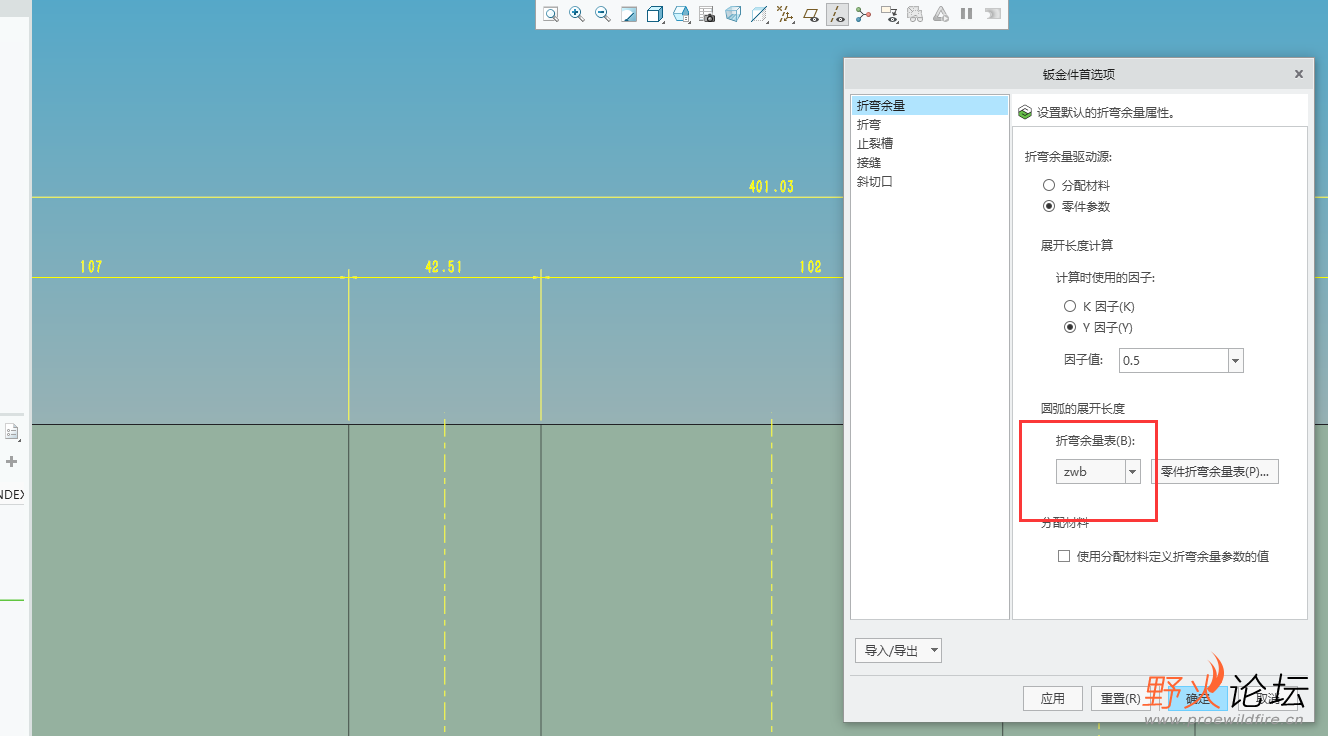Click the 确定 button
Viewport: 1328px width, 736px height.
tap(1198, 698)
